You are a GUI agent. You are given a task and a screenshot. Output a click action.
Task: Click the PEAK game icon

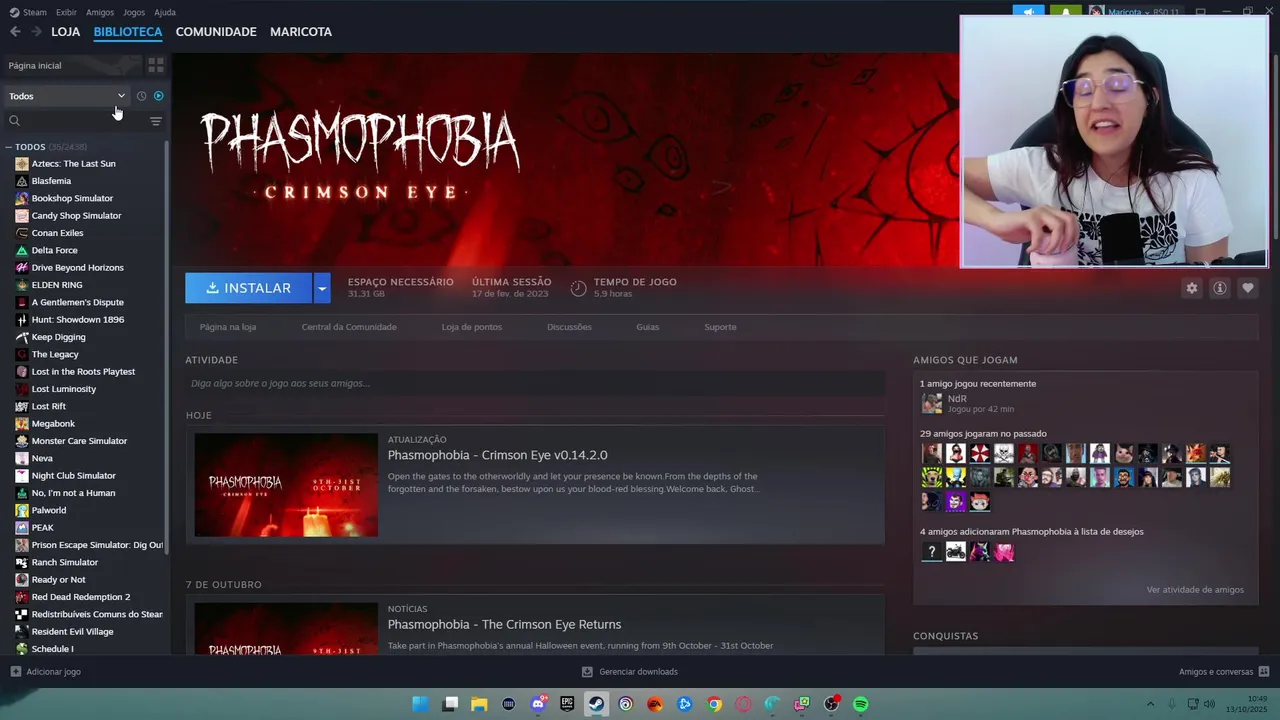pyautogui.click(x=22, y=528)
